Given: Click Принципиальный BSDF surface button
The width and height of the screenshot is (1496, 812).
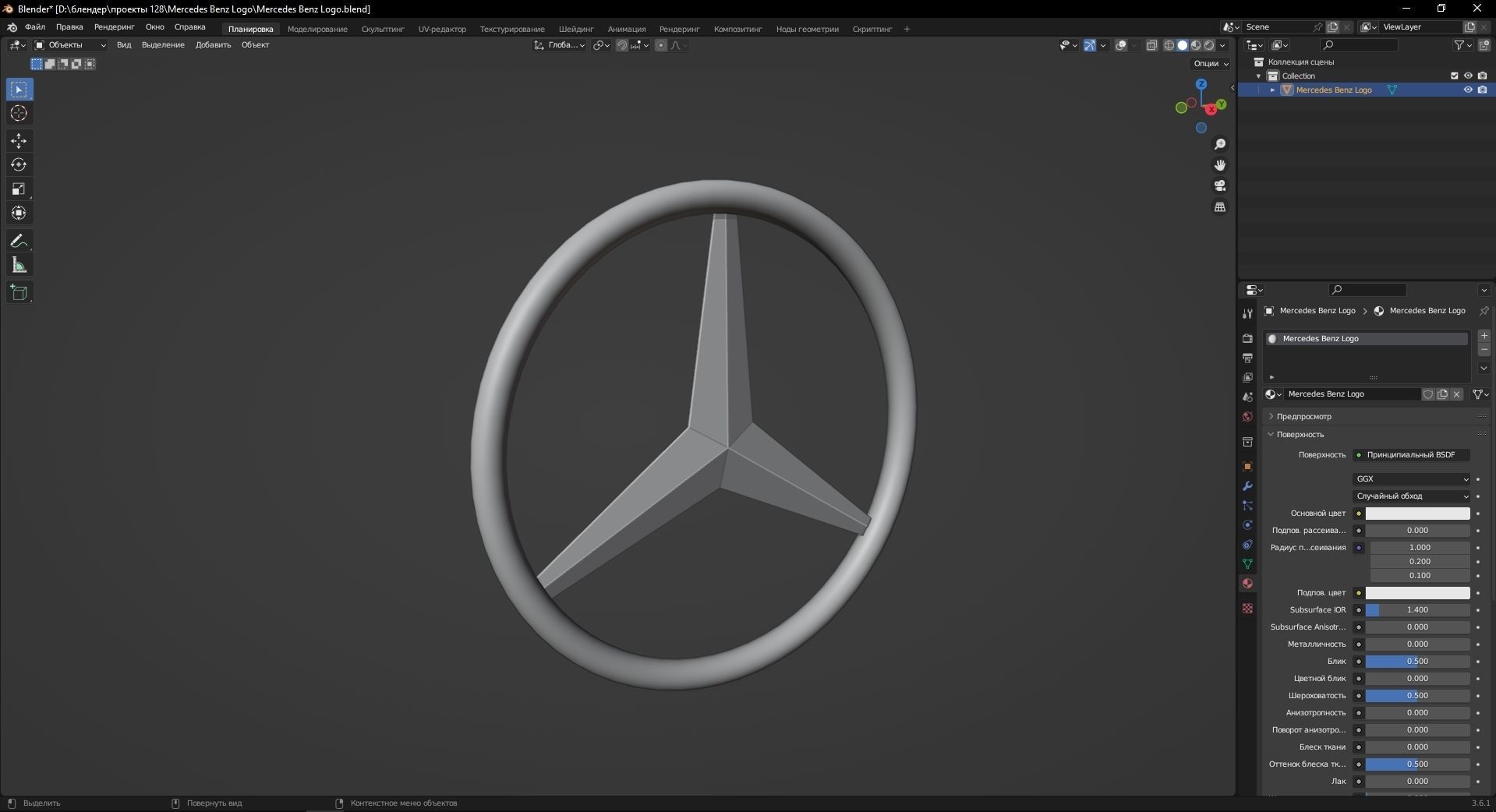Looking at the screenshot, I should tap(1412, 455).
